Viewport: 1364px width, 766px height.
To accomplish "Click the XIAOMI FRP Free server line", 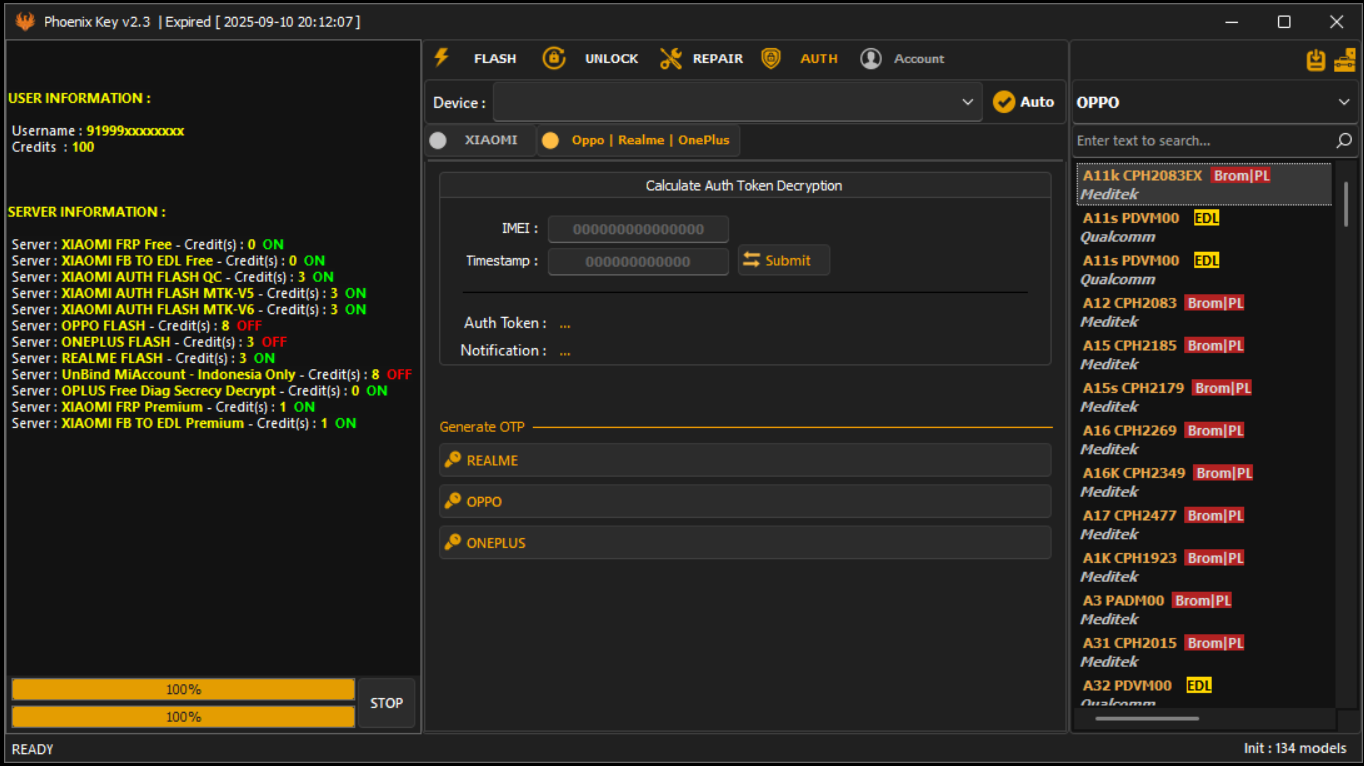I will [x=148, y=244].
